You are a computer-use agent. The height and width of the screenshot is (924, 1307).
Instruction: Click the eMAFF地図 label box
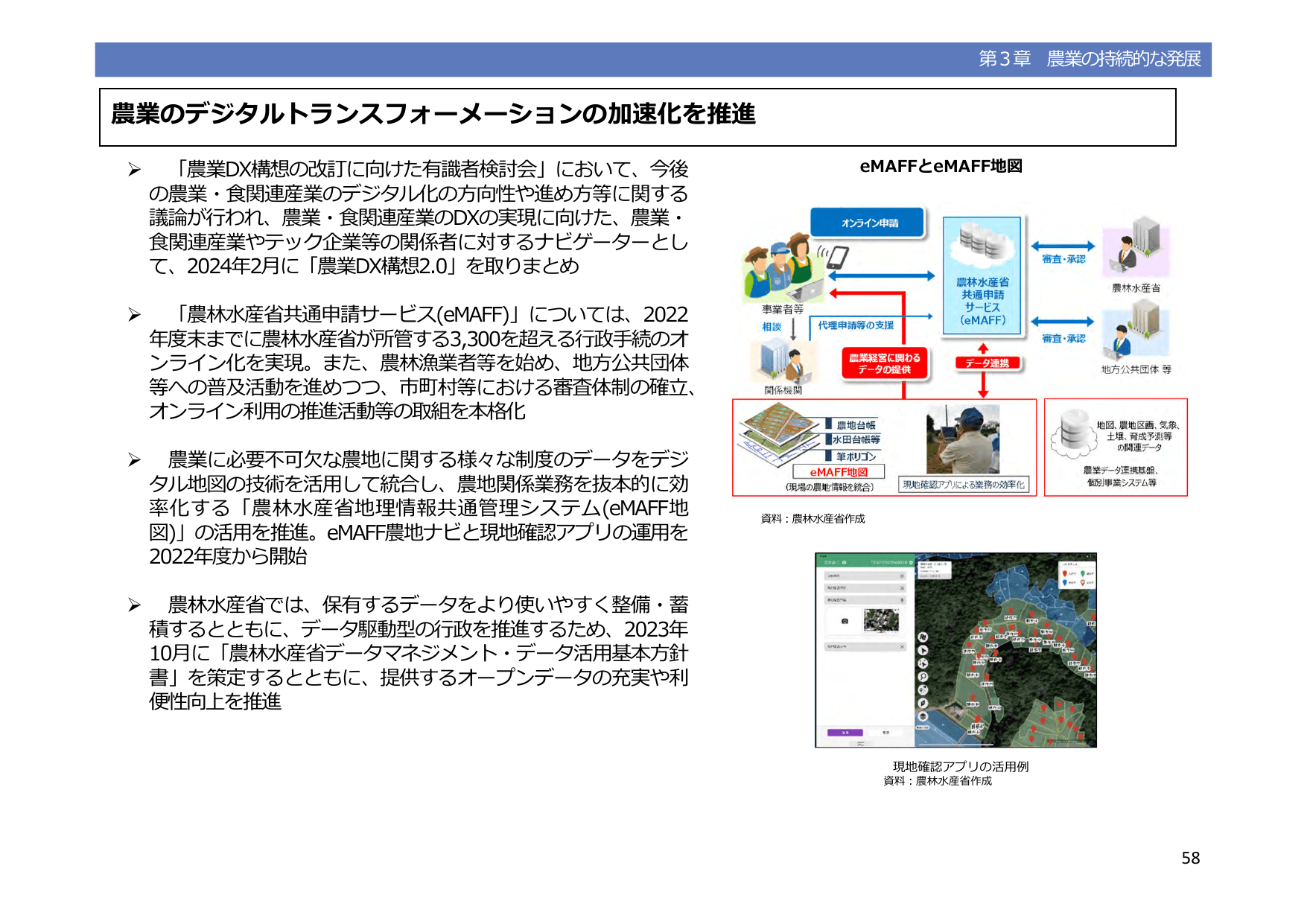[x=839, y=472]
